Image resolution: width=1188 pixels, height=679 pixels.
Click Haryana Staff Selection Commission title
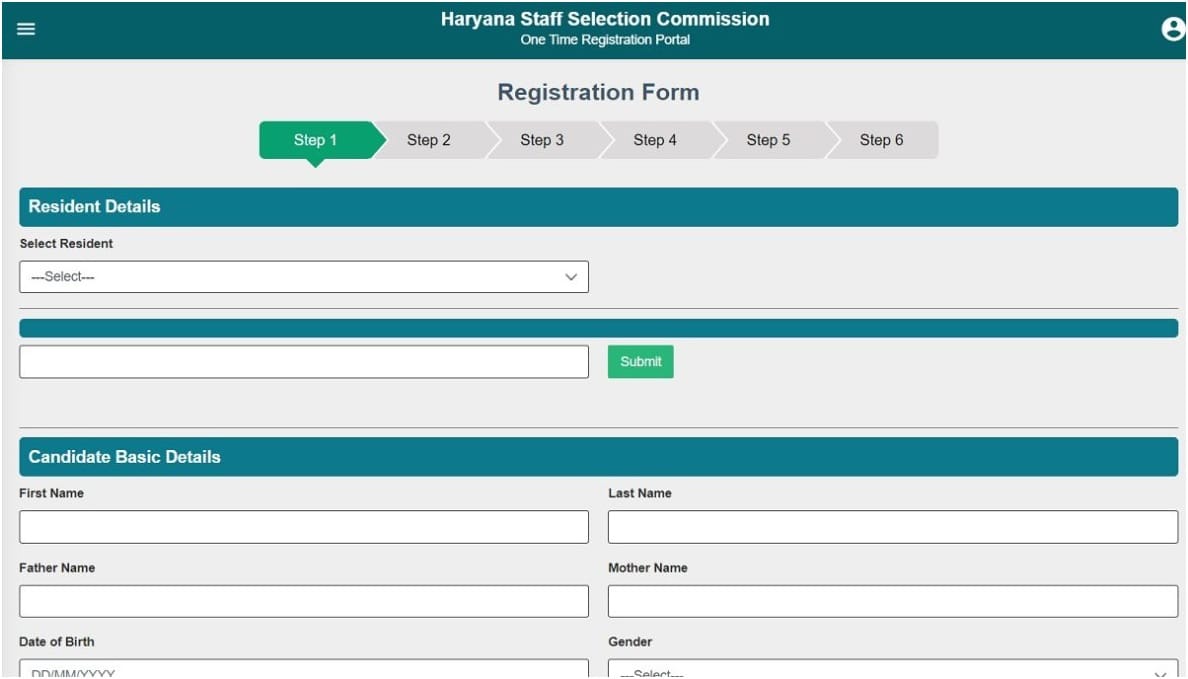pos(605,19)
